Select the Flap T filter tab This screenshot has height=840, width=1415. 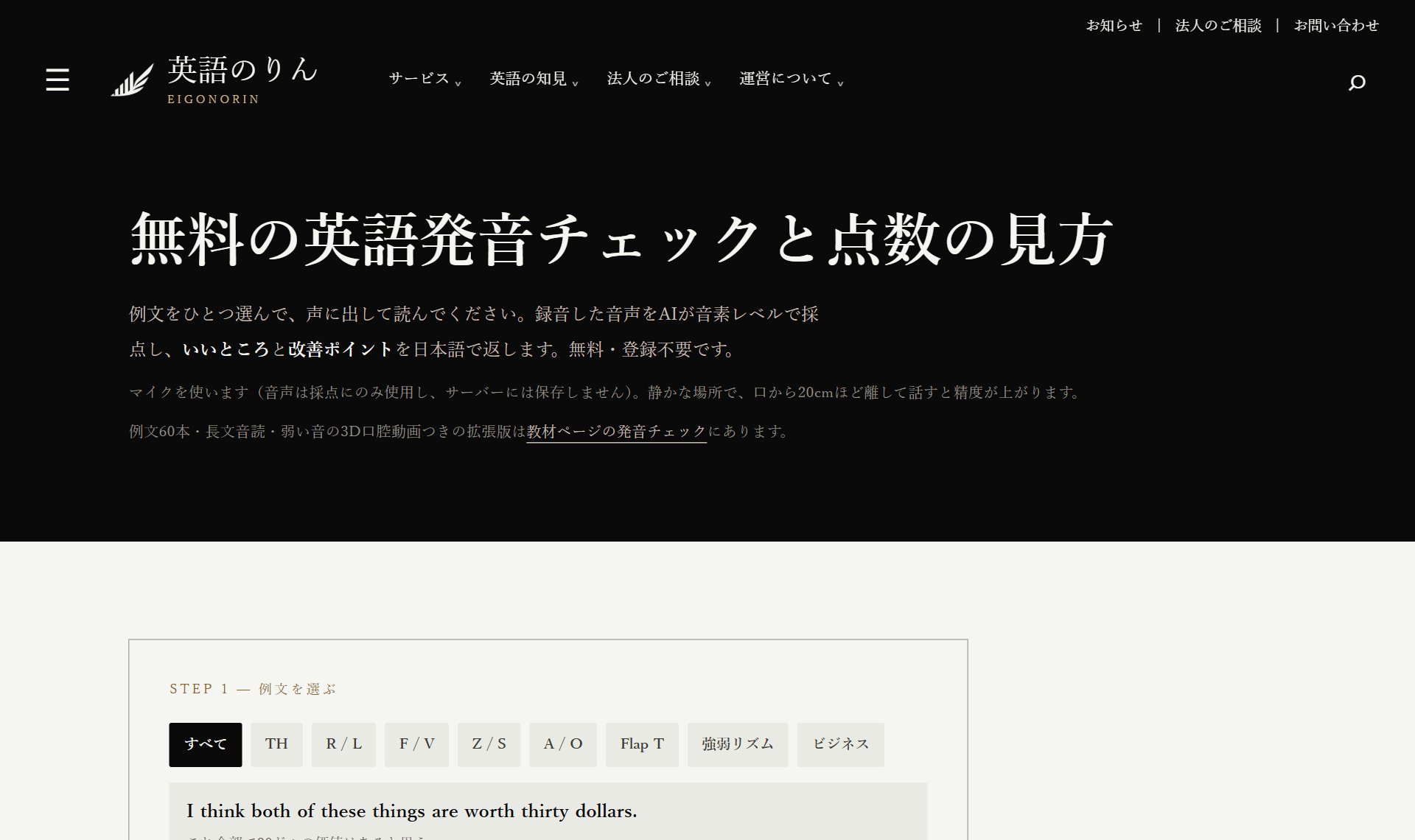click(x=642, y=745)
